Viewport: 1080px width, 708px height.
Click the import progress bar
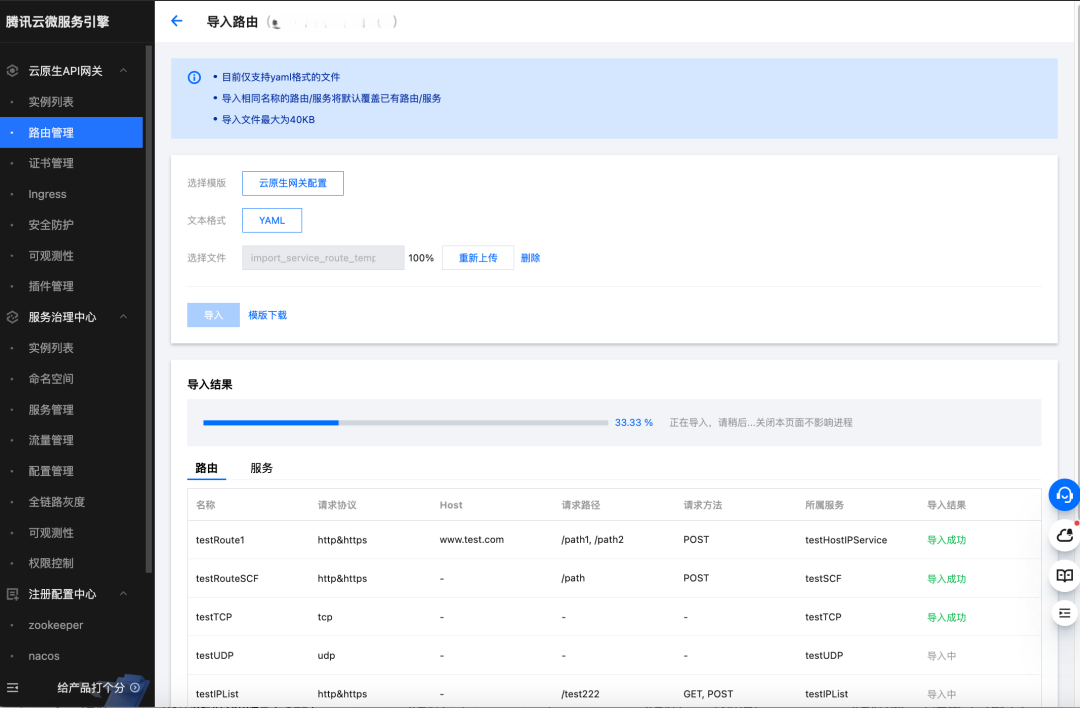tap(405, 423)
